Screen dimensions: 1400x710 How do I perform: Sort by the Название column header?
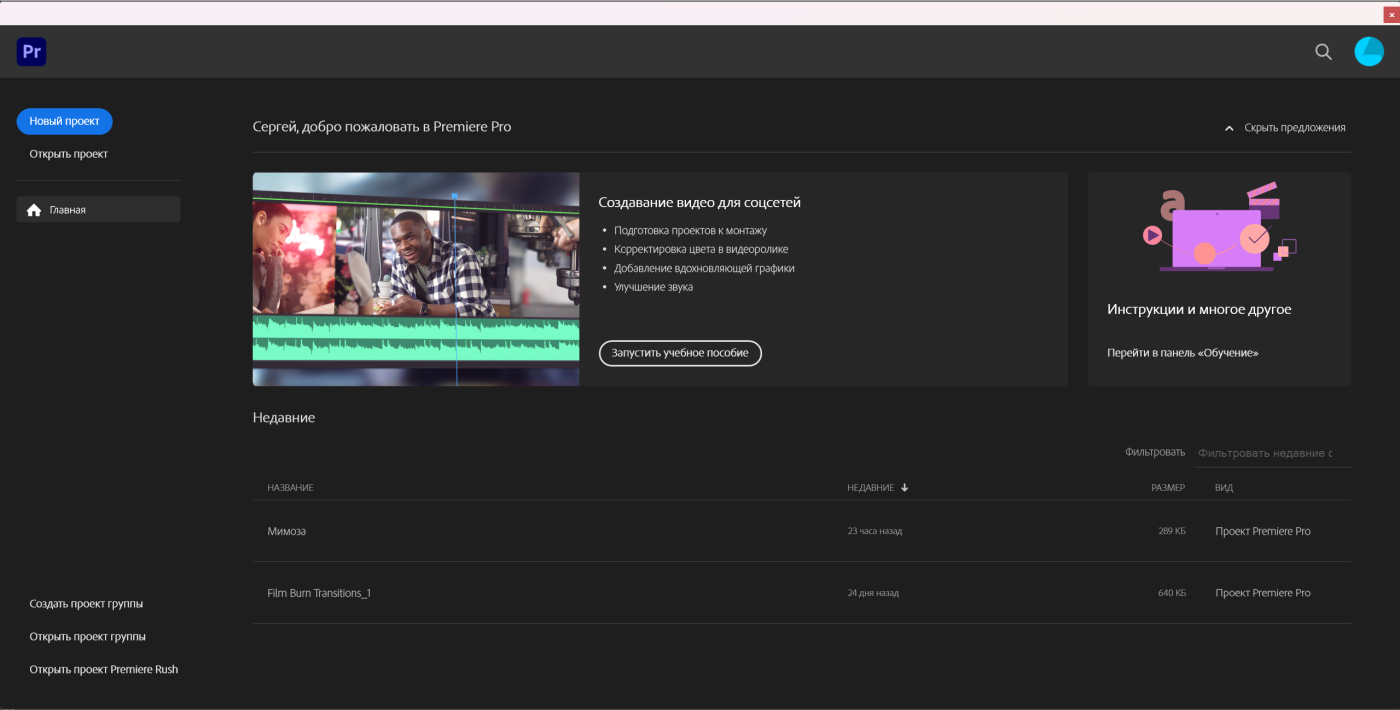[290, 488]
